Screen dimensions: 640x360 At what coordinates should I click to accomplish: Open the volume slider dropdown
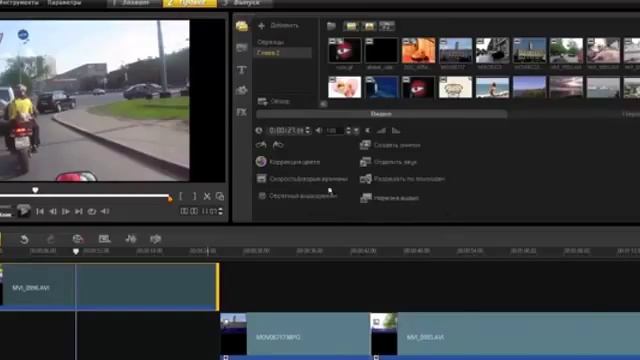pos(356,131)
